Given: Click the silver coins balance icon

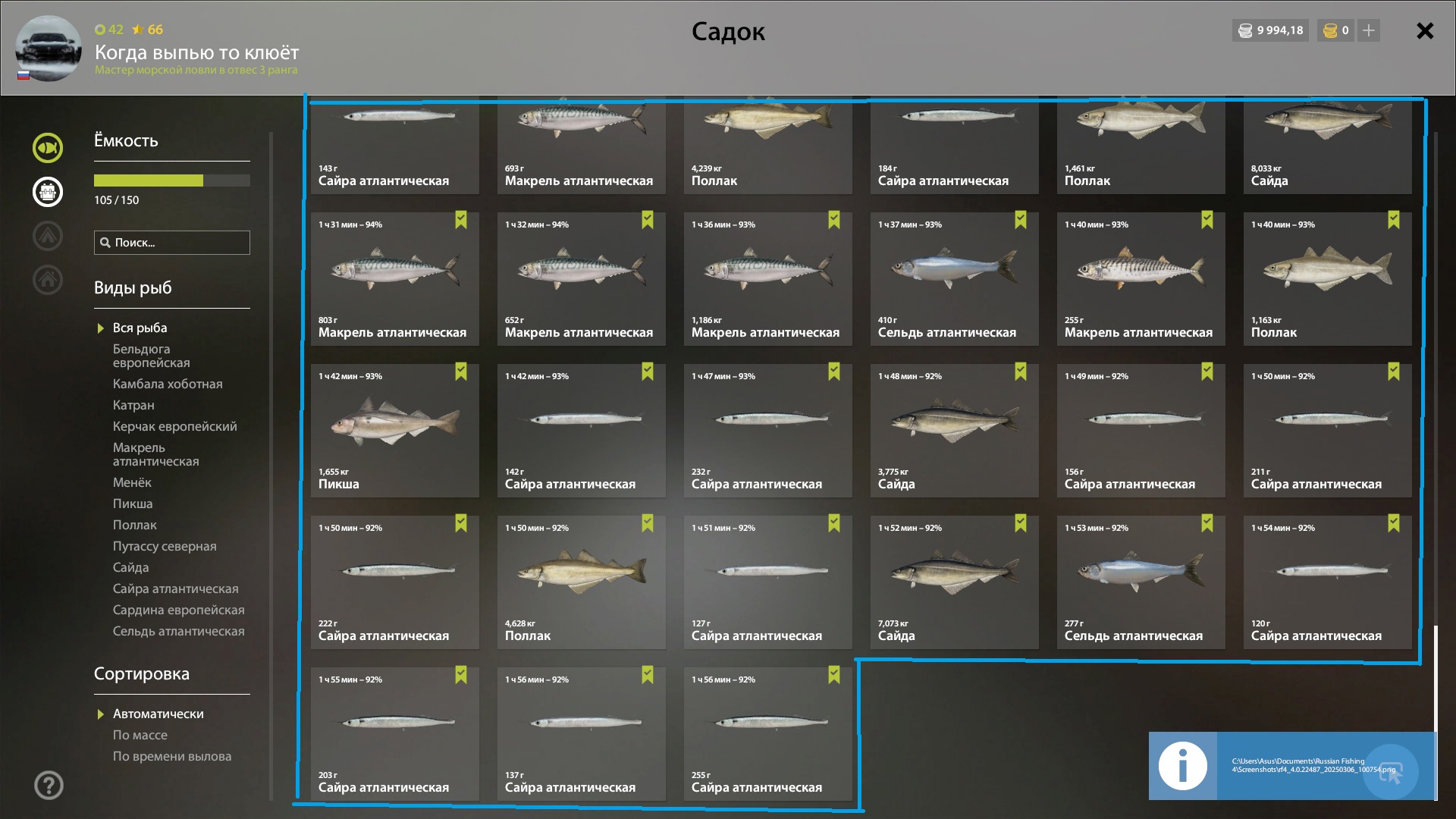Looking at the screenshot, I should pyautogui.click(x=1245, y=30).
